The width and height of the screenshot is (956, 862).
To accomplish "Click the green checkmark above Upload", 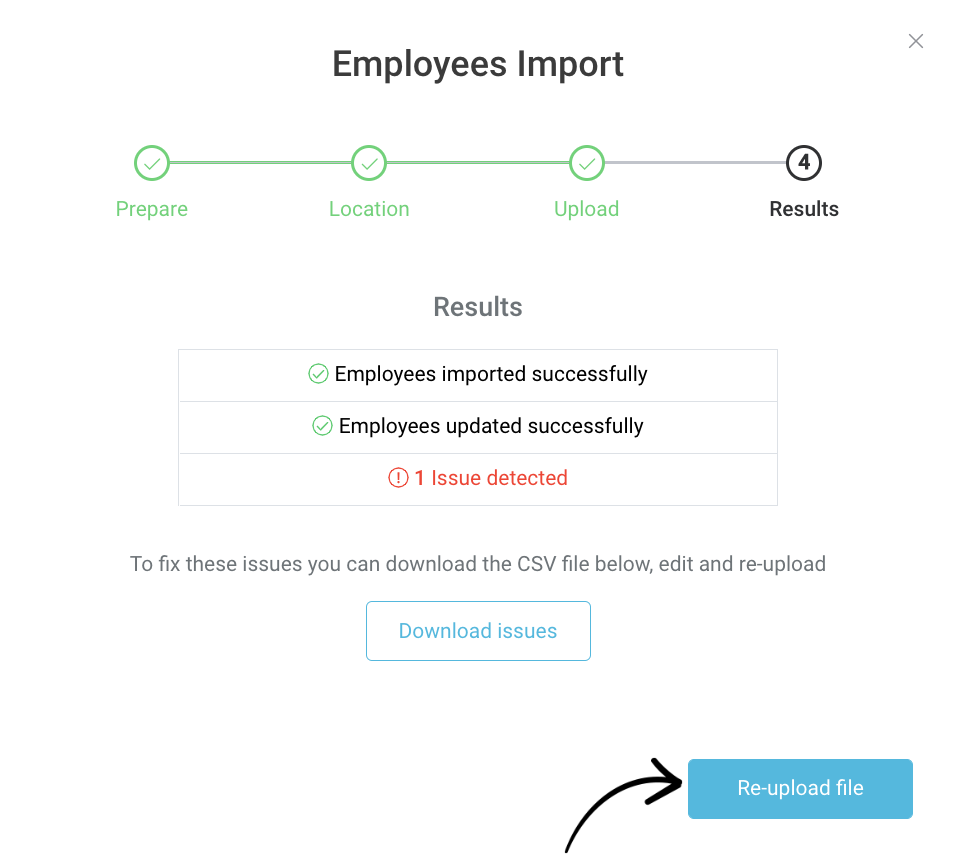I will [587, 163].
